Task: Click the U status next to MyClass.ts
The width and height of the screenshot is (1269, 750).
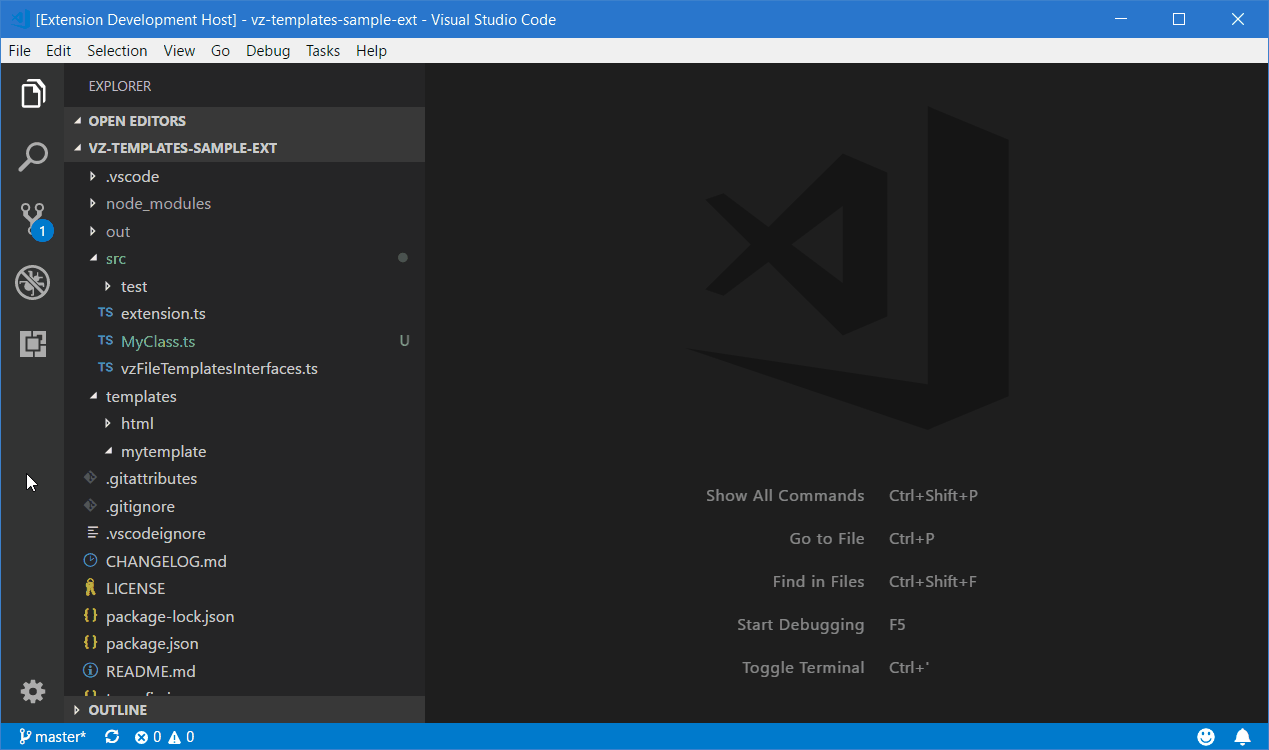Action: (x=404, y=341)
